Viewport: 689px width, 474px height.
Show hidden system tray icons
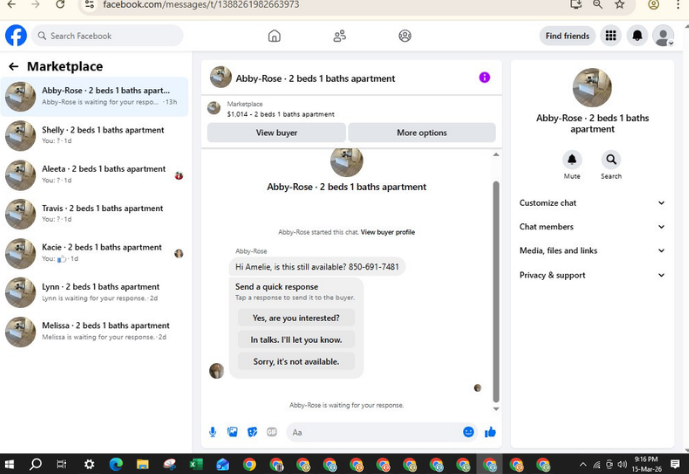click(x=583, y=464)
